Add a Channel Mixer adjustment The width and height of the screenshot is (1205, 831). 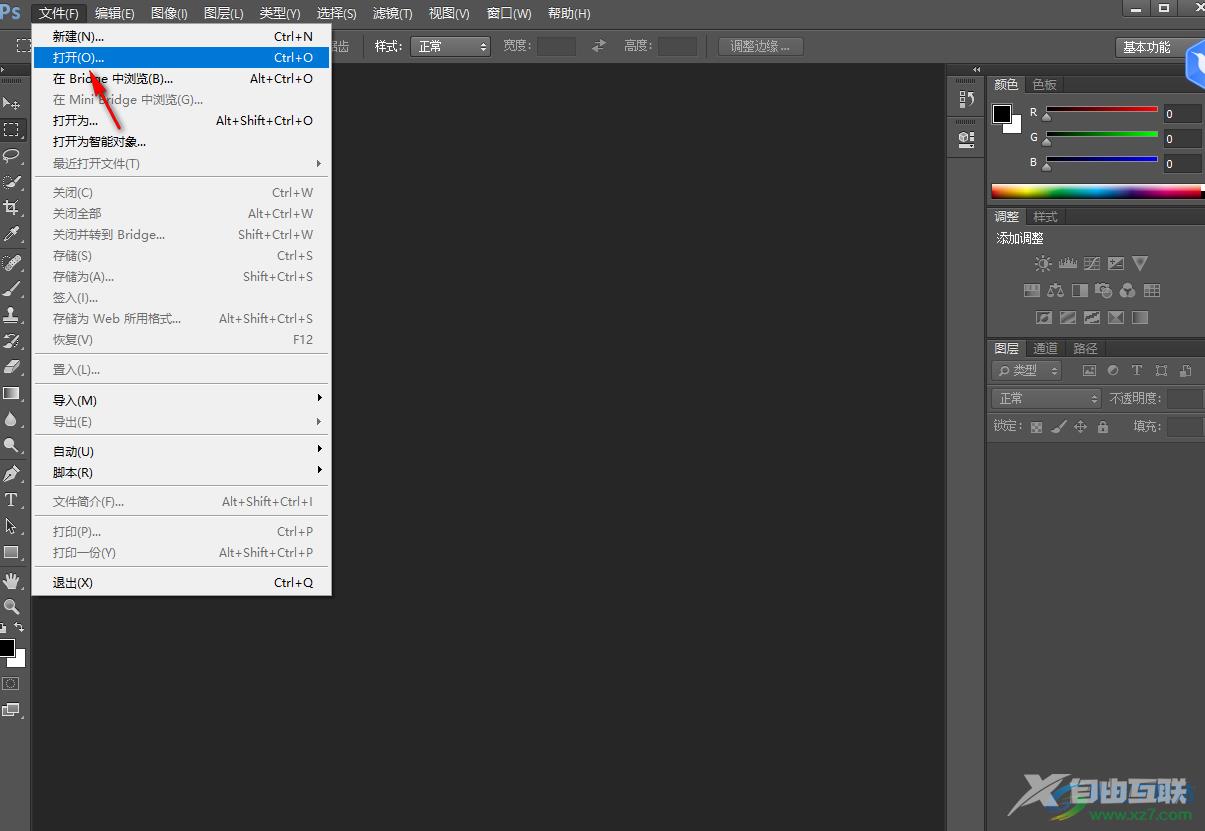click(x=1127, y=291)
